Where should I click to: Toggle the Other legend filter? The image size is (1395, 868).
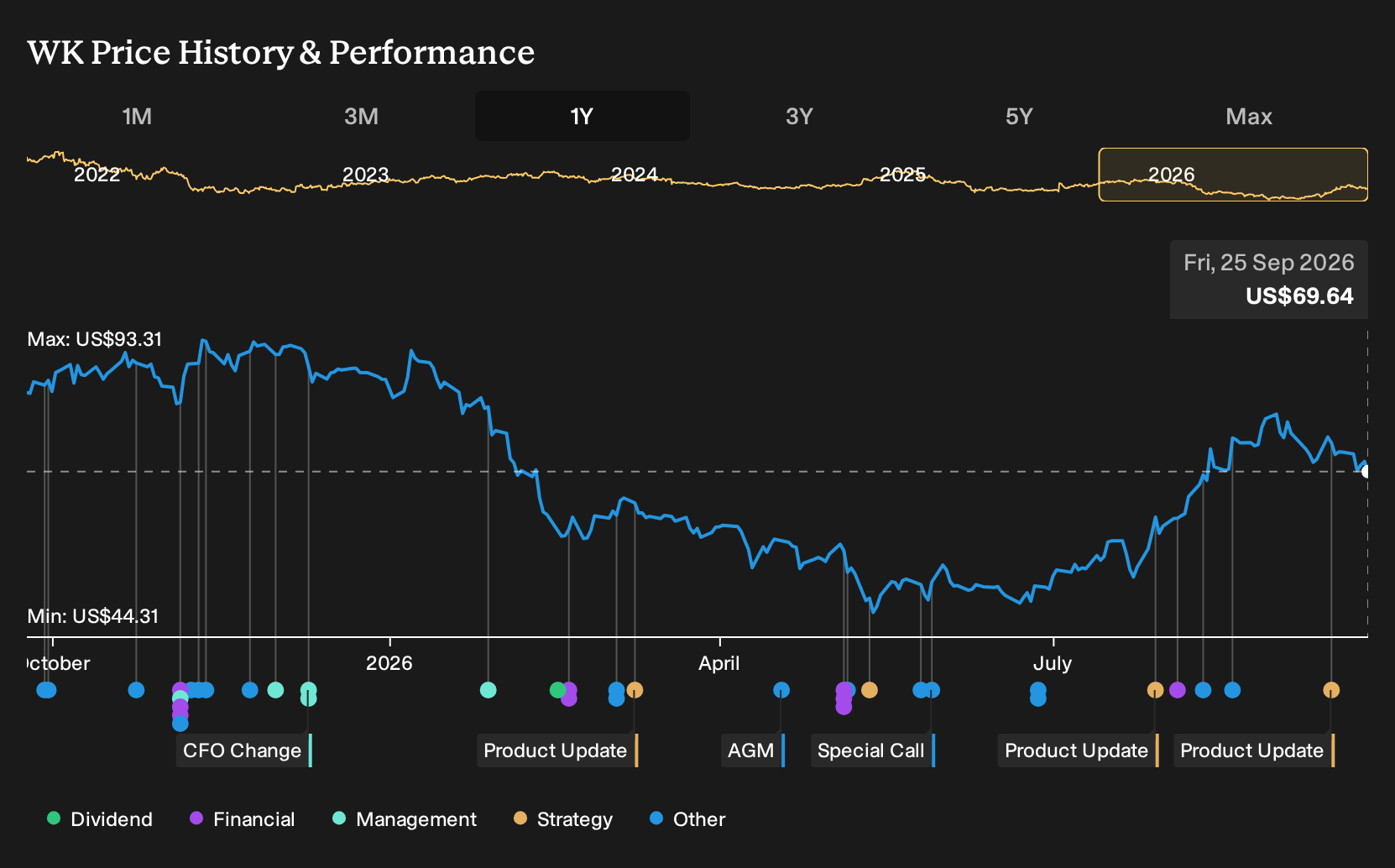pyautogui.click(x=687, y=819)
